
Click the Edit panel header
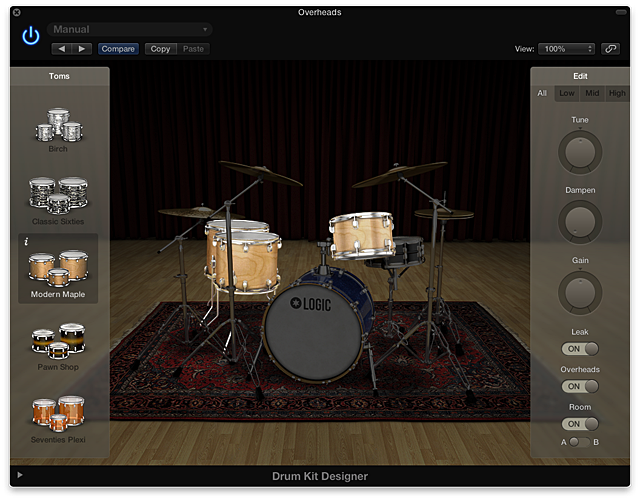(x=580, y=76)
